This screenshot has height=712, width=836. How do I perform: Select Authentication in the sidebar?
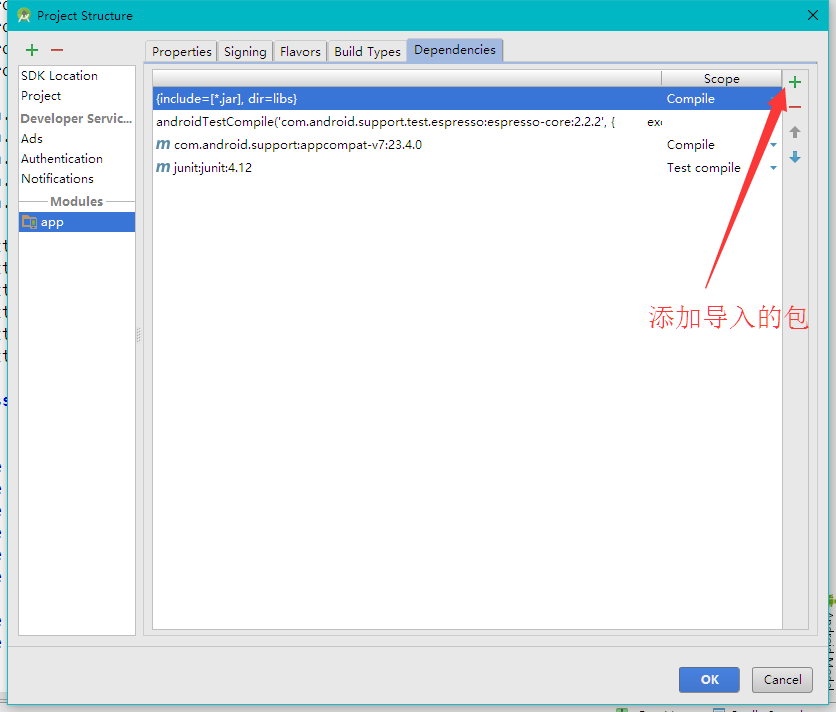point(77,159)
